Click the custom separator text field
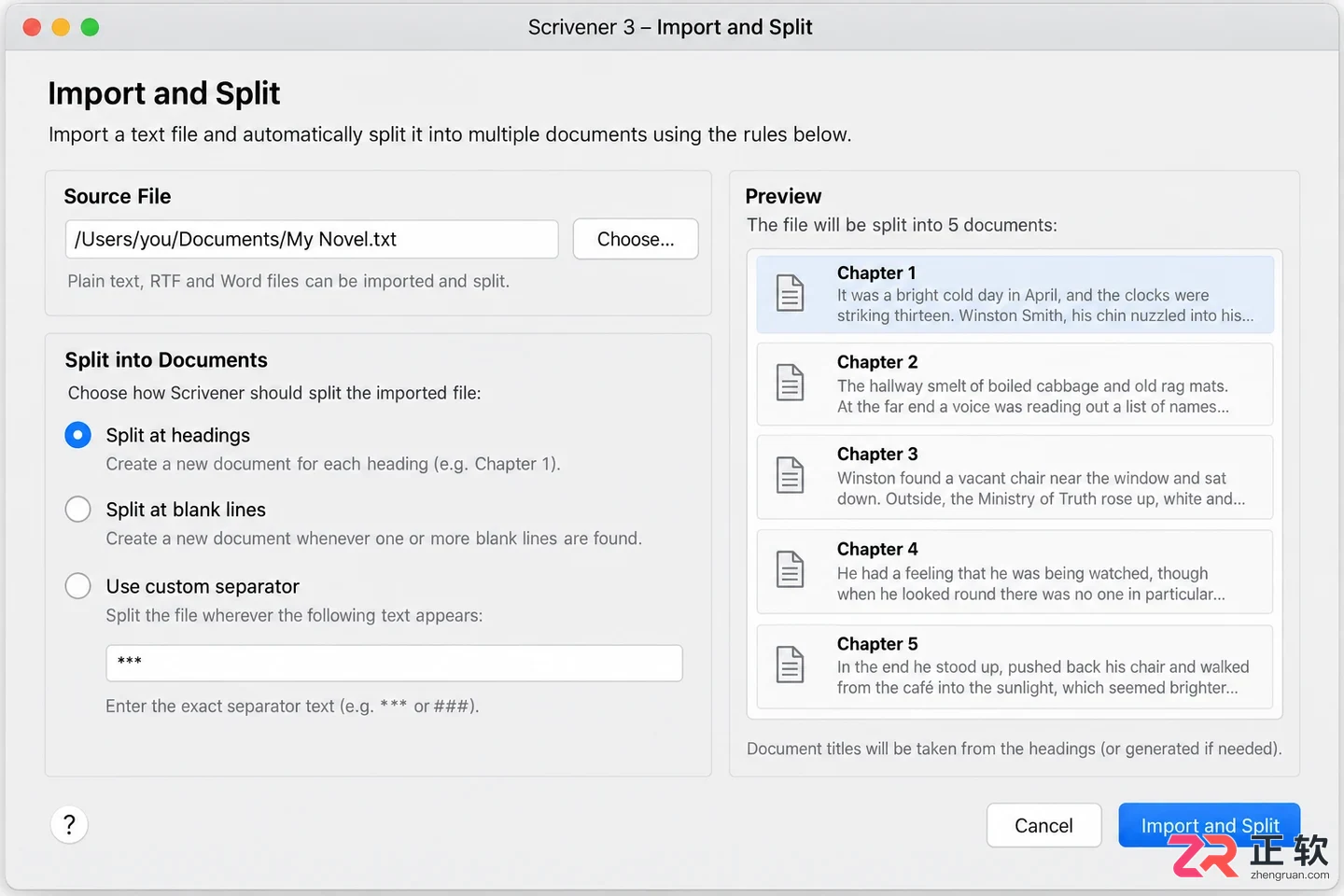 [x=394, y=663]
